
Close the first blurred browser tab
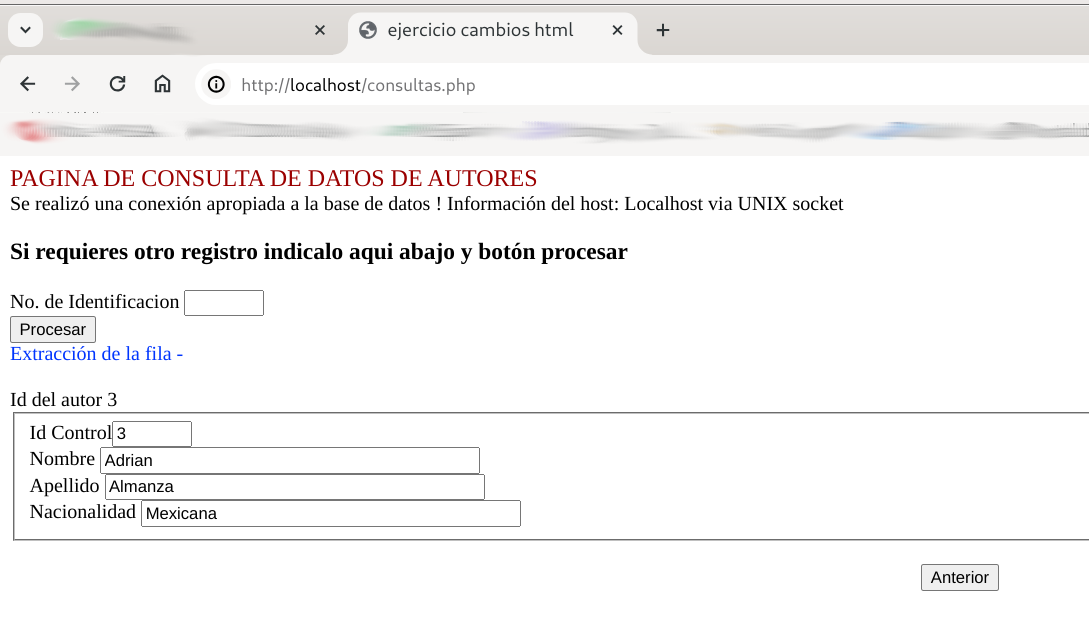[320, 30]
